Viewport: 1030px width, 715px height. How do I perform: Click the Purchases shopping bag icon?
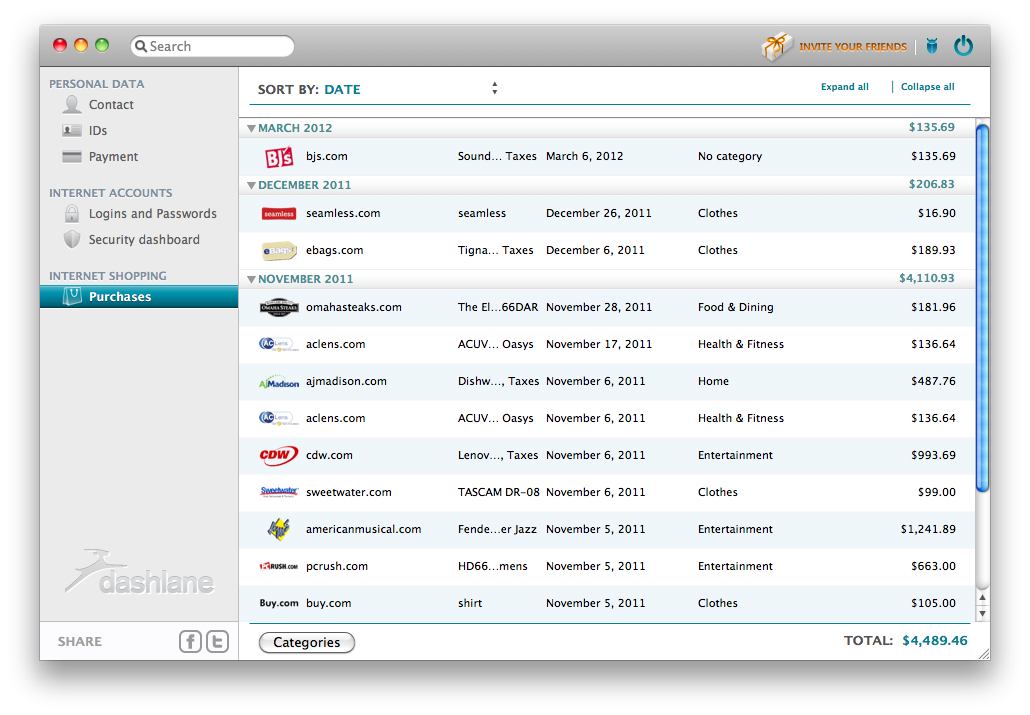click(x=72, y=296)
